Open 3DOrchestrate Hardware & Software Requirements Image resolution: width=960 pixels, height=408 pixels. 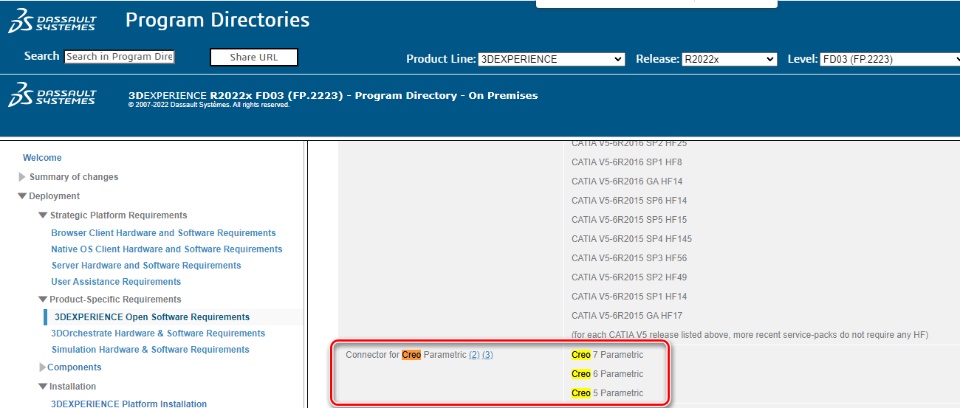158,333
